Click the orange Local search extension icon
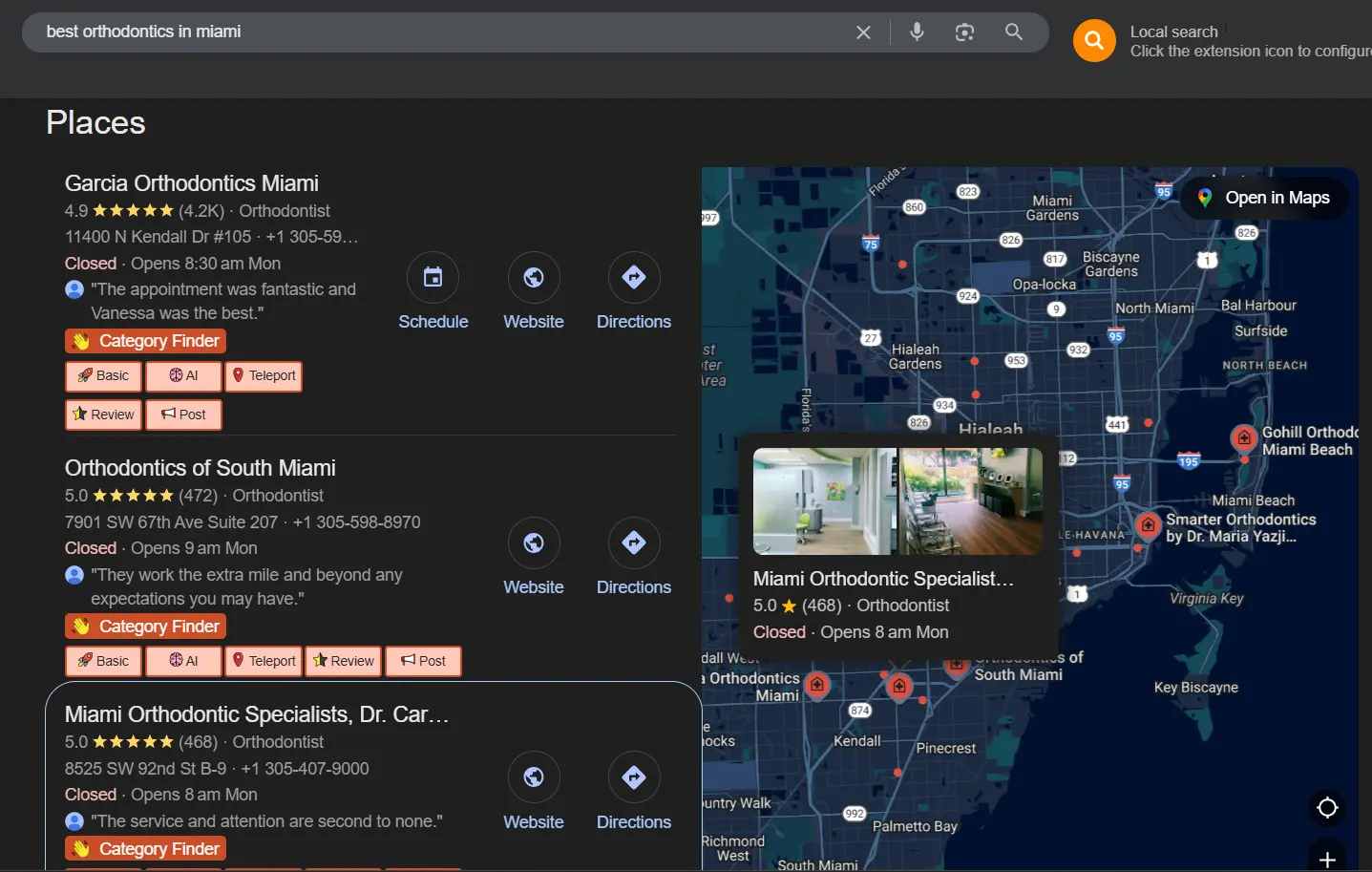The width and height of the screenshot is (1372, 872). tap(1094, 41)
